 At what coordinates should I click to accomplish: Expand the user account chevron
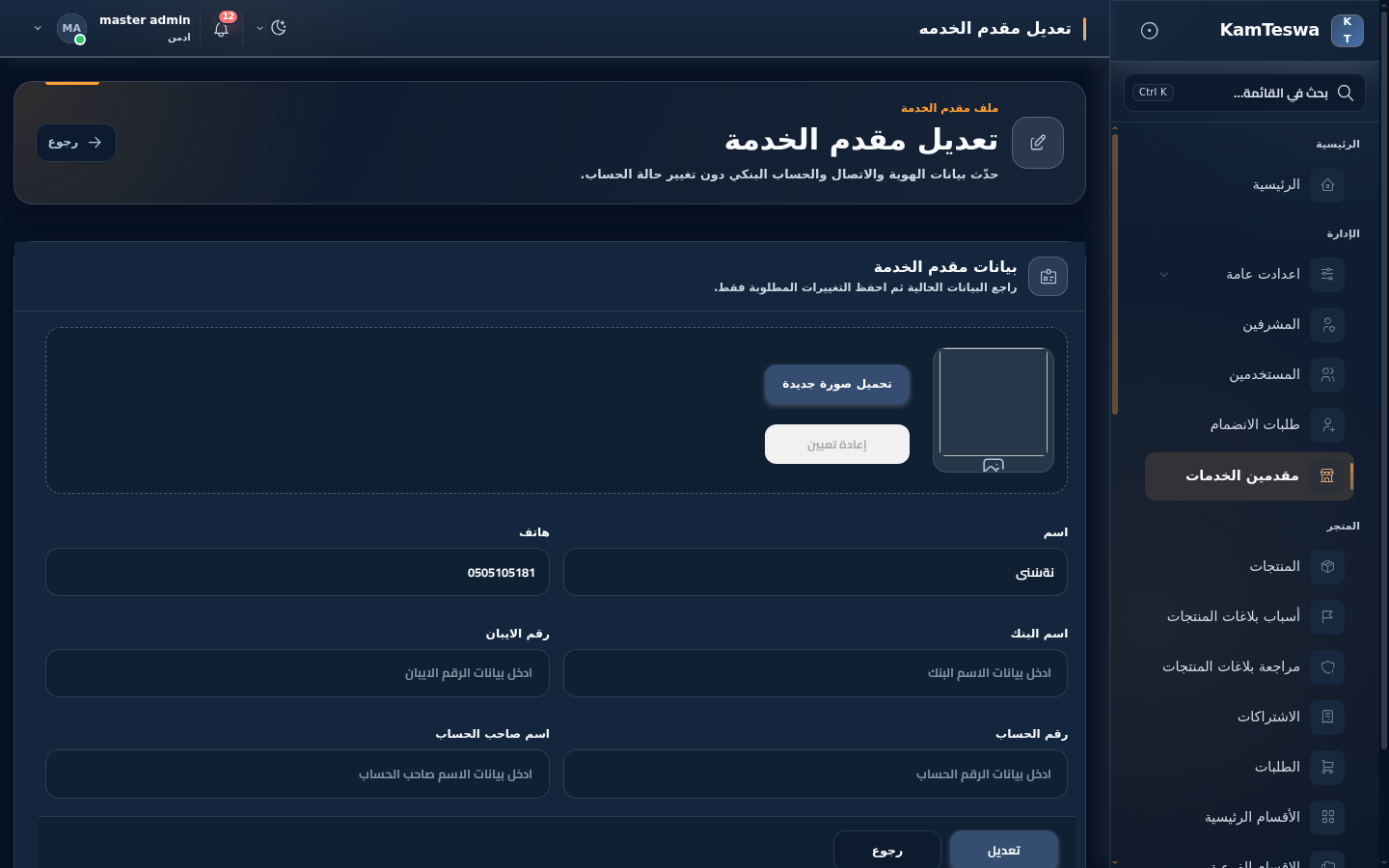38,28
